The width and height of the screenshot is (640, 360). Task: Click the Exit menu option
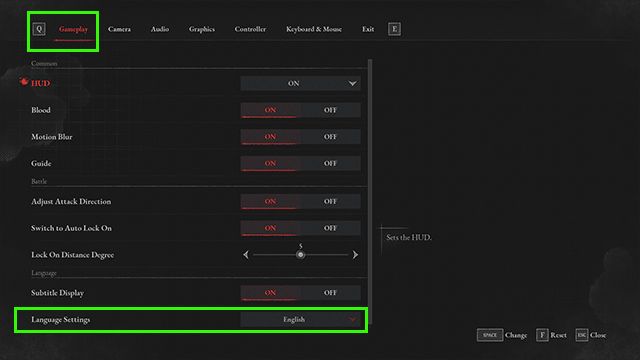coord(368,29)
